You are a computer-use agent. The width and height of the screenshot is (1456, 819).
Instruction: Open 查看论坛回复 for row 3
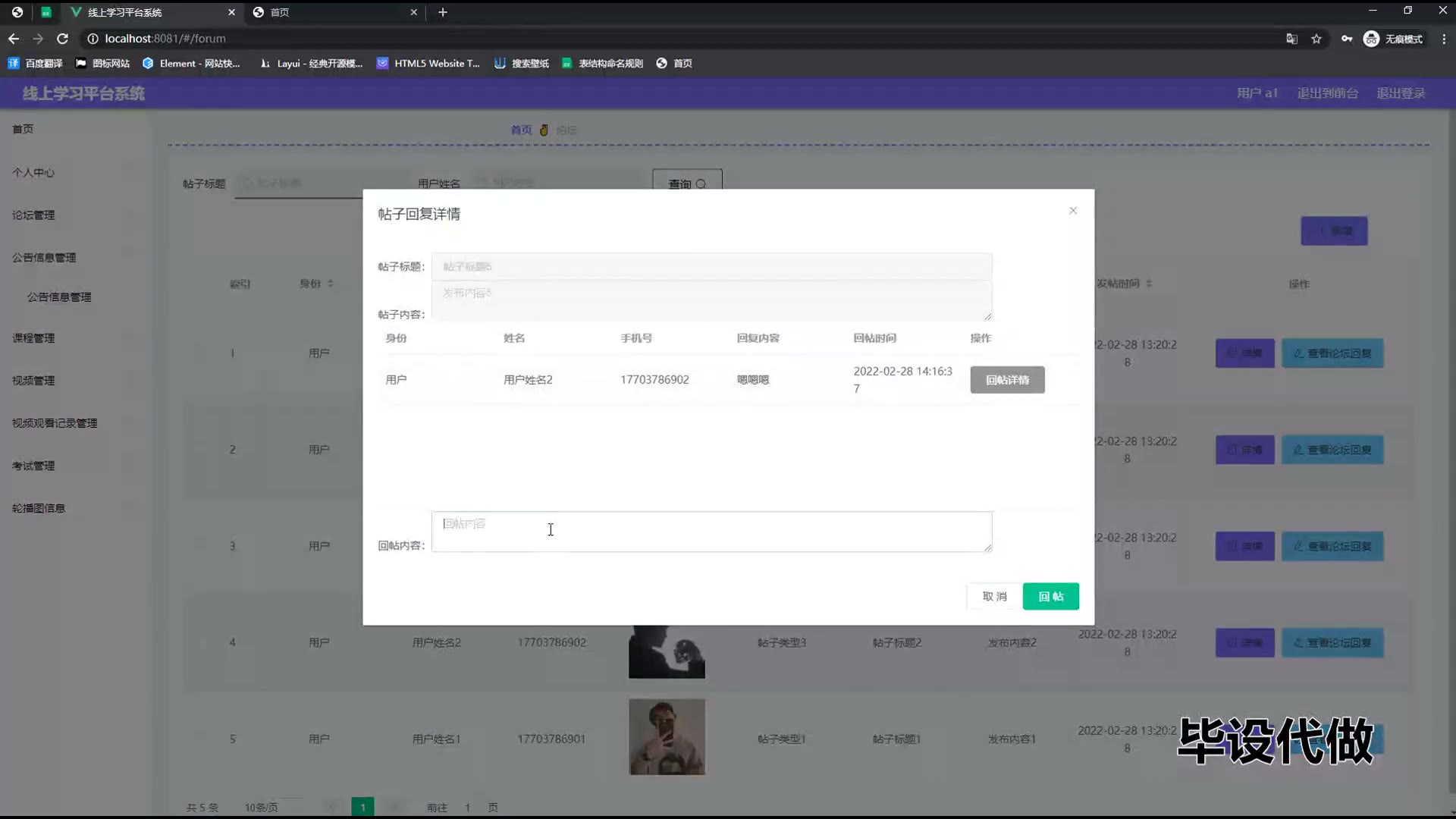pyautogui.click(x=1332, y=546)
